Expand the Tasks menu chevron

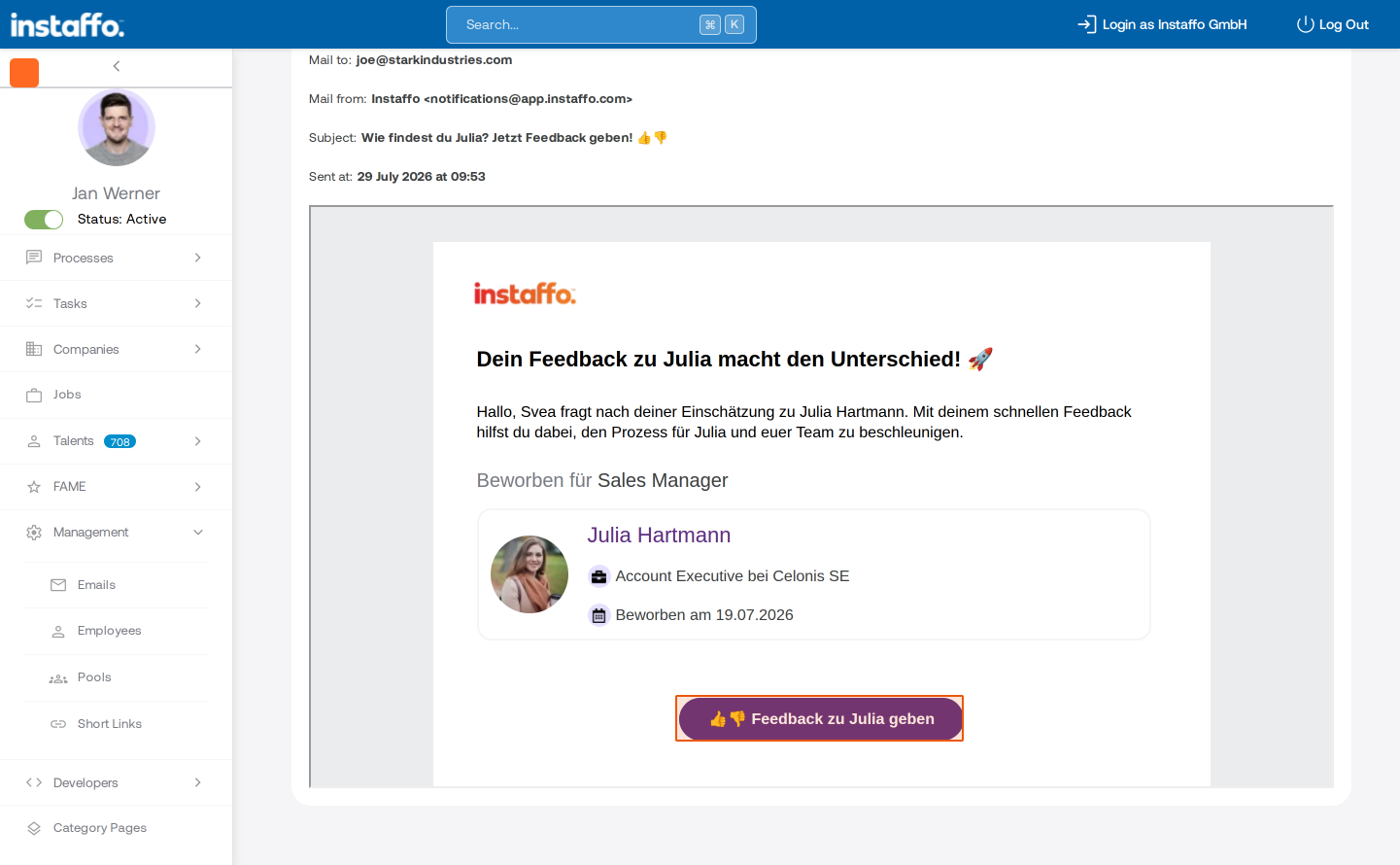point(198,303)
